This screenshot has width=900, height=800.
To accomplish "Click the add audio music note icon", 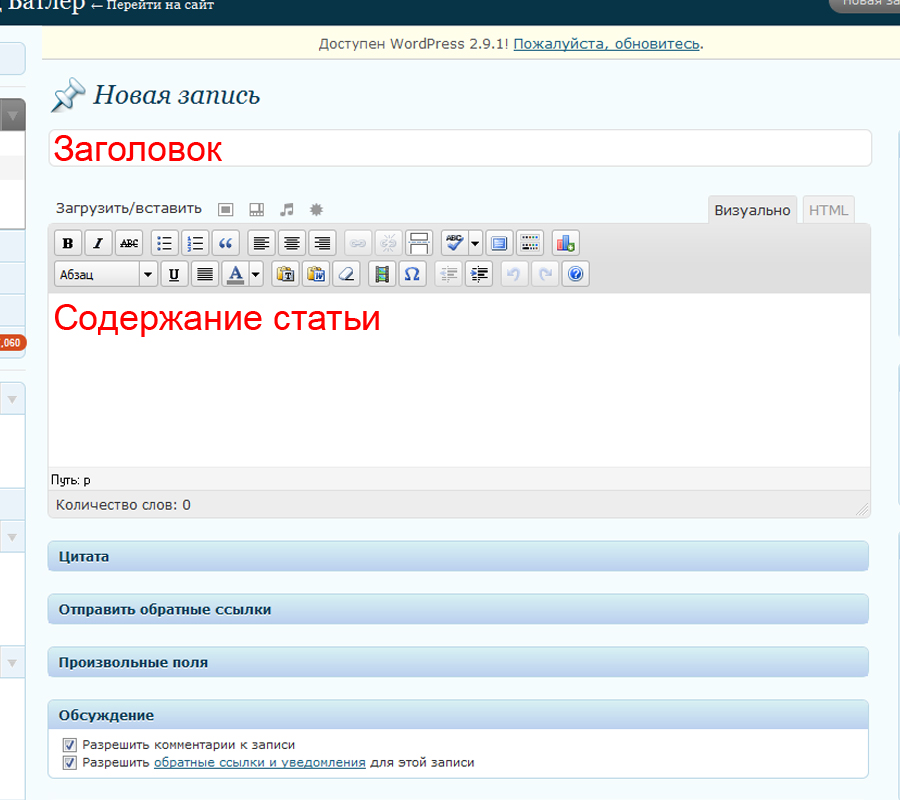I will point(287,209).
